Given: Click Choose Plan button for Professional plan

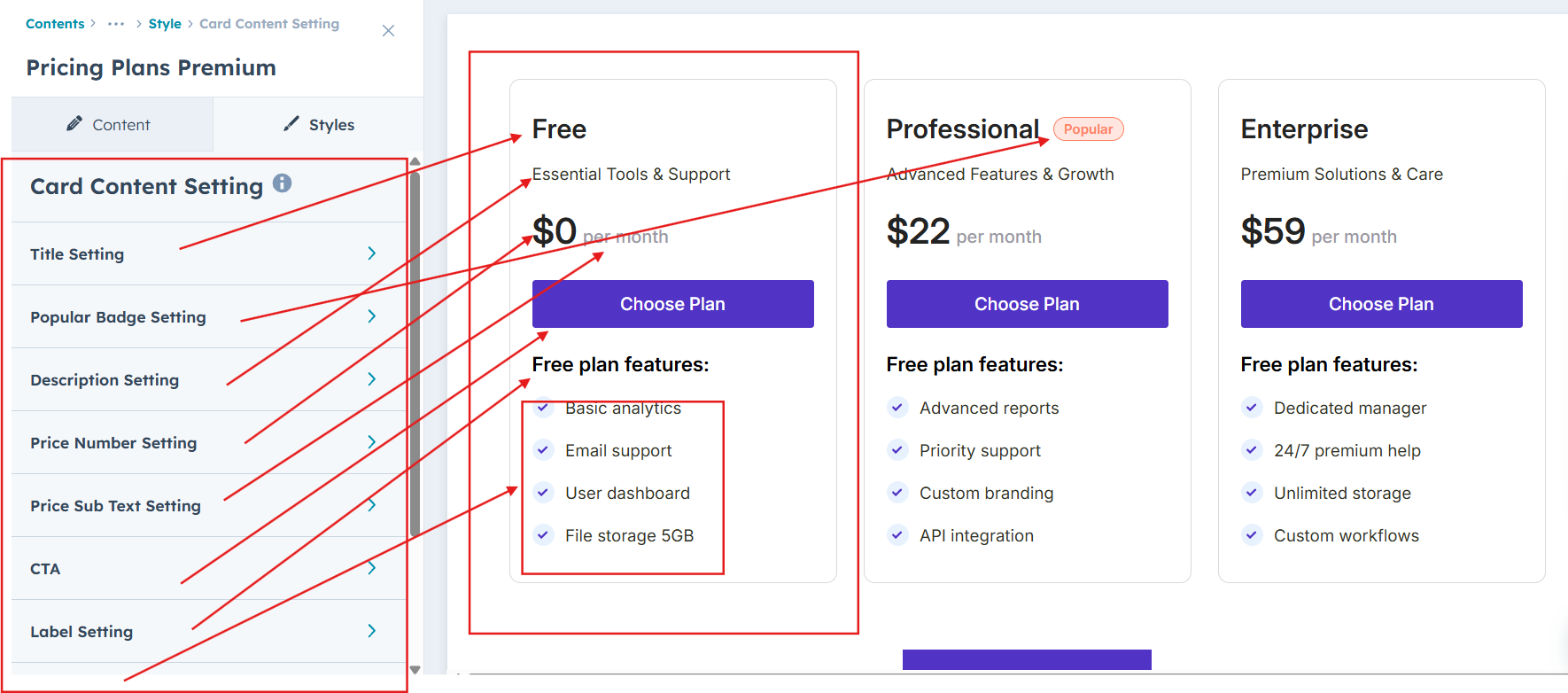Looking at the screenshot, I should coord(1027,304).
